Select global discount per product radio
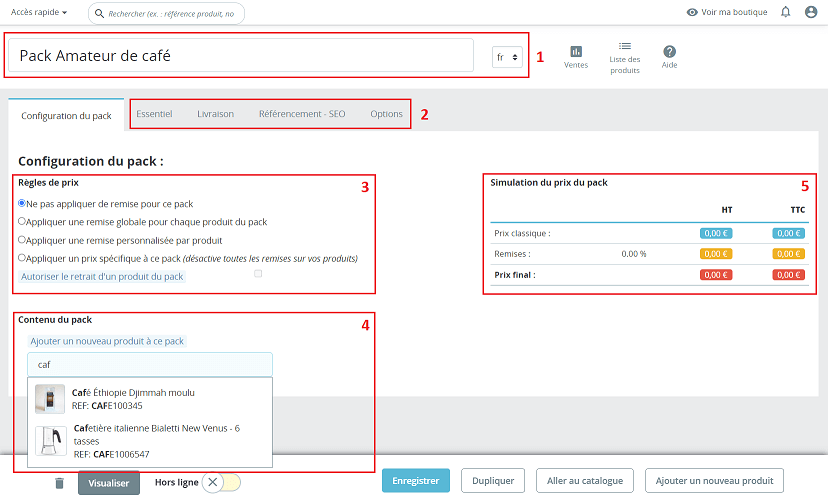 coord(22,221)
